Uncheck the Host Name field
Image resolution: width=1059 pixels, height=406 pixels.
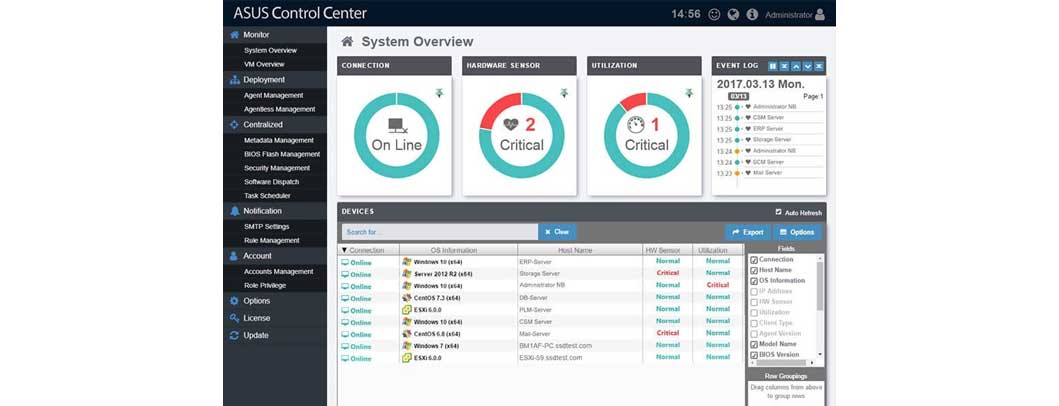(754, 270)
